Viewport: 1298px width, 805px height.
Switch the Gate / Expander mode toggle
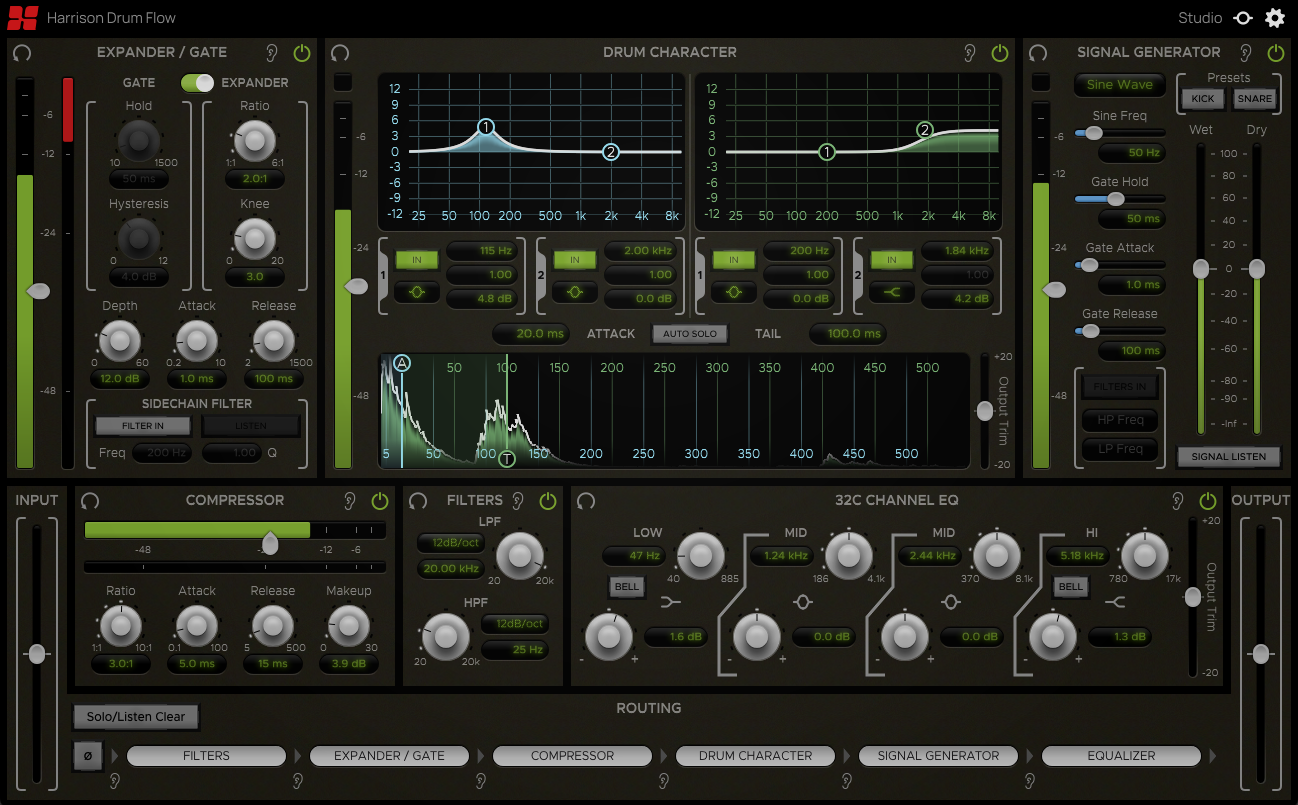[x=197, y=83]
